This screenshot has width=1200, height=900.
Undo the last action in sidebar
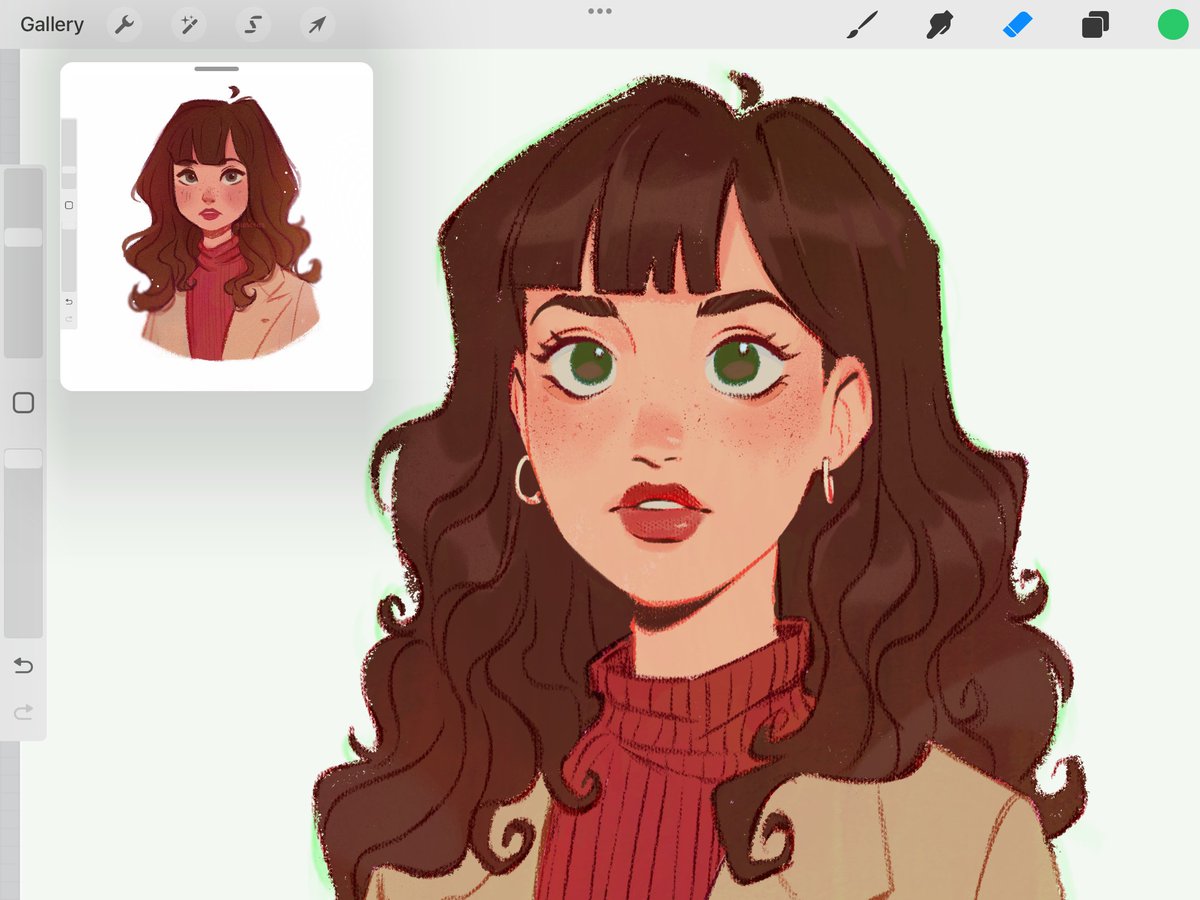tap(23, 666)
